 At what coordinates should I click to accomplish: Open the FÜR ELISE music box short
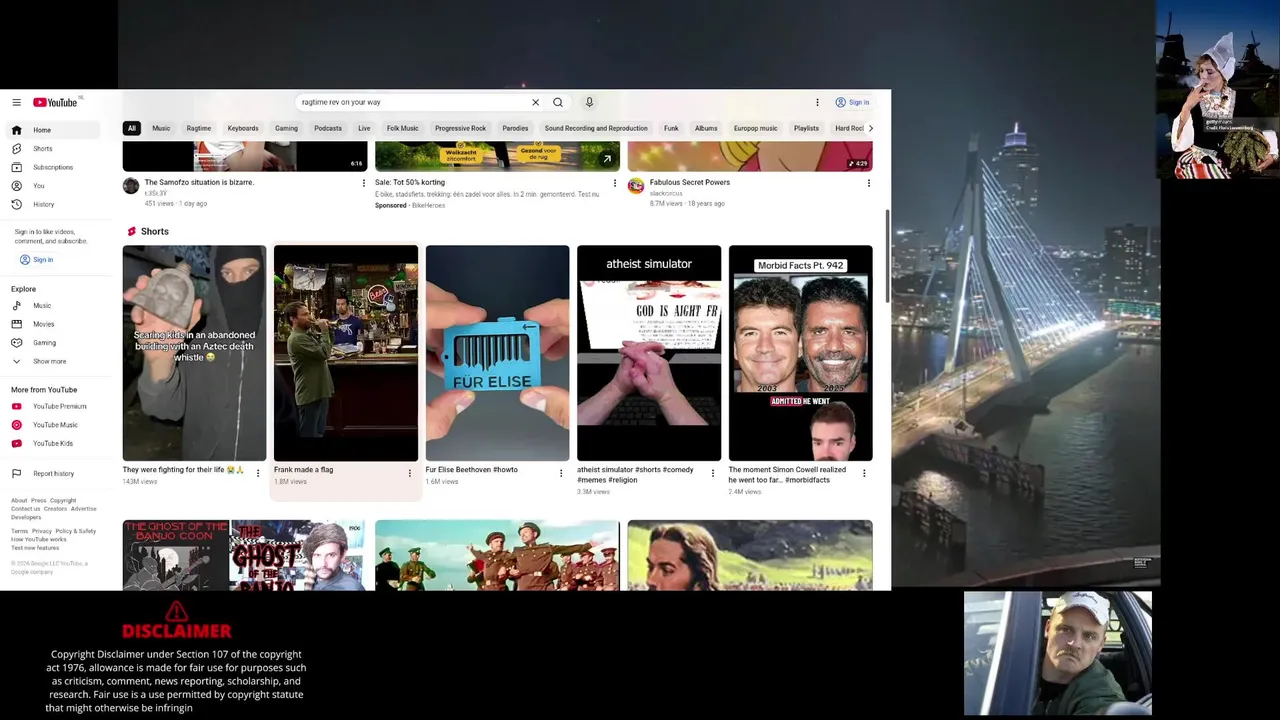click(497, 353)
